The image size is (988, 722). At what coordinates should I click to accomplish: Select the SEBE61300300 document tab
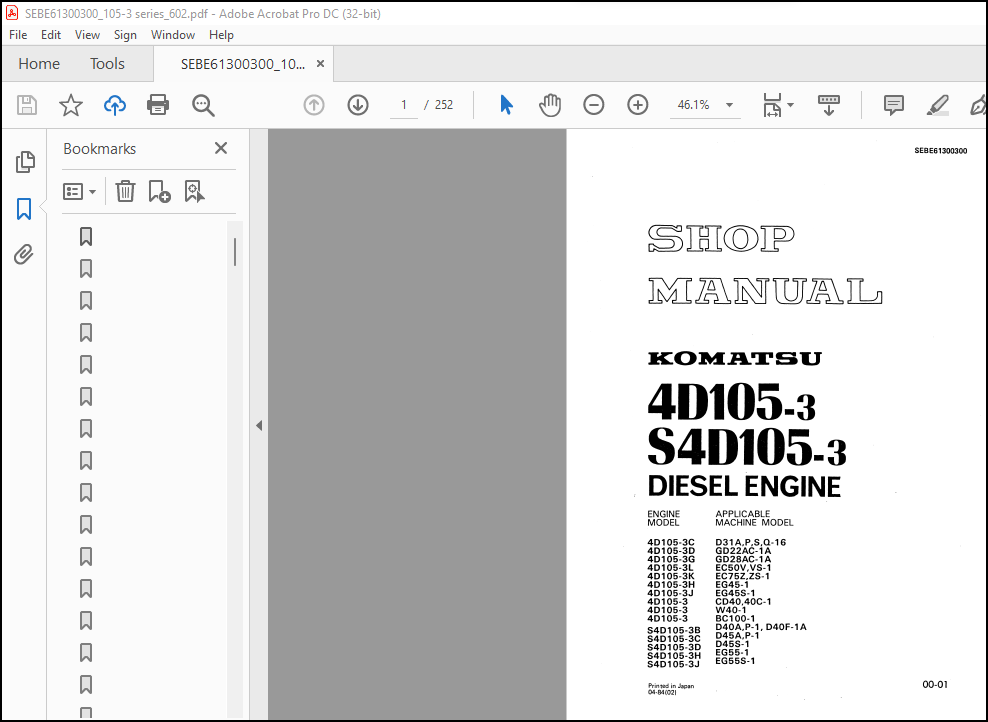pyautogui.click(x=243, y=64)
